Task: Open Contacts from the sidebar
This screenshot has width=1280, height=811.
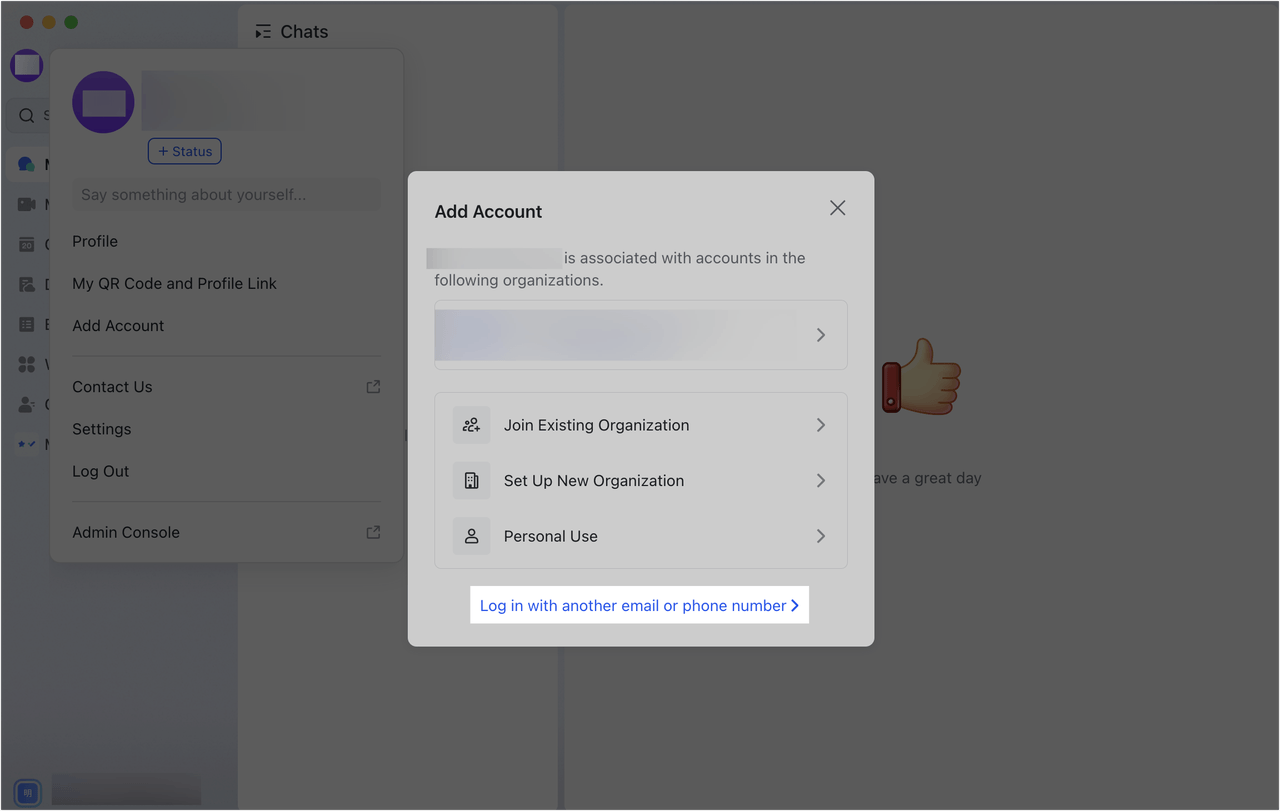Action: pyautogui.click(x=26, y=403)
